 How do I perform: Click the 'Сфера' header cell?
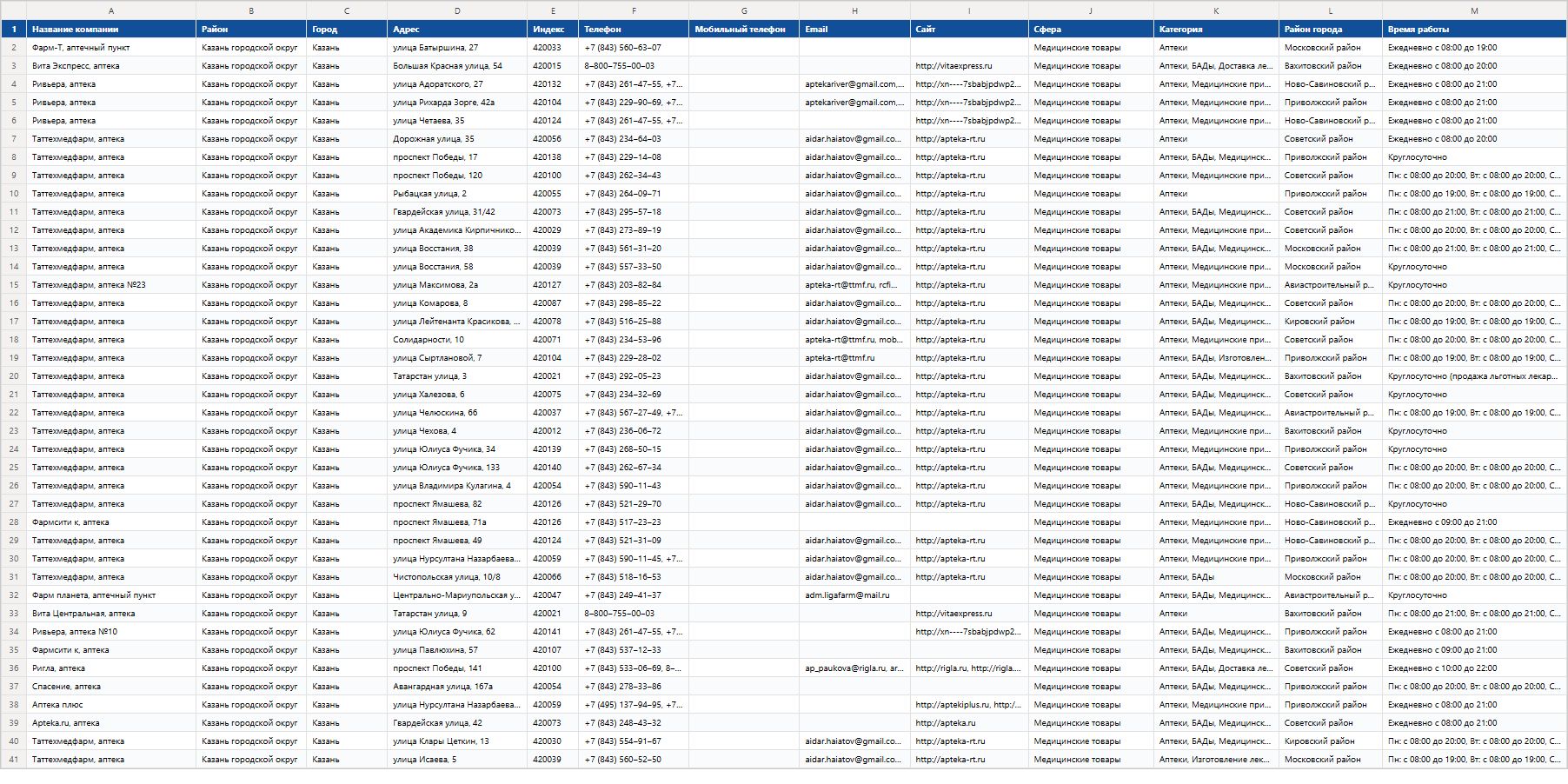1091,29
